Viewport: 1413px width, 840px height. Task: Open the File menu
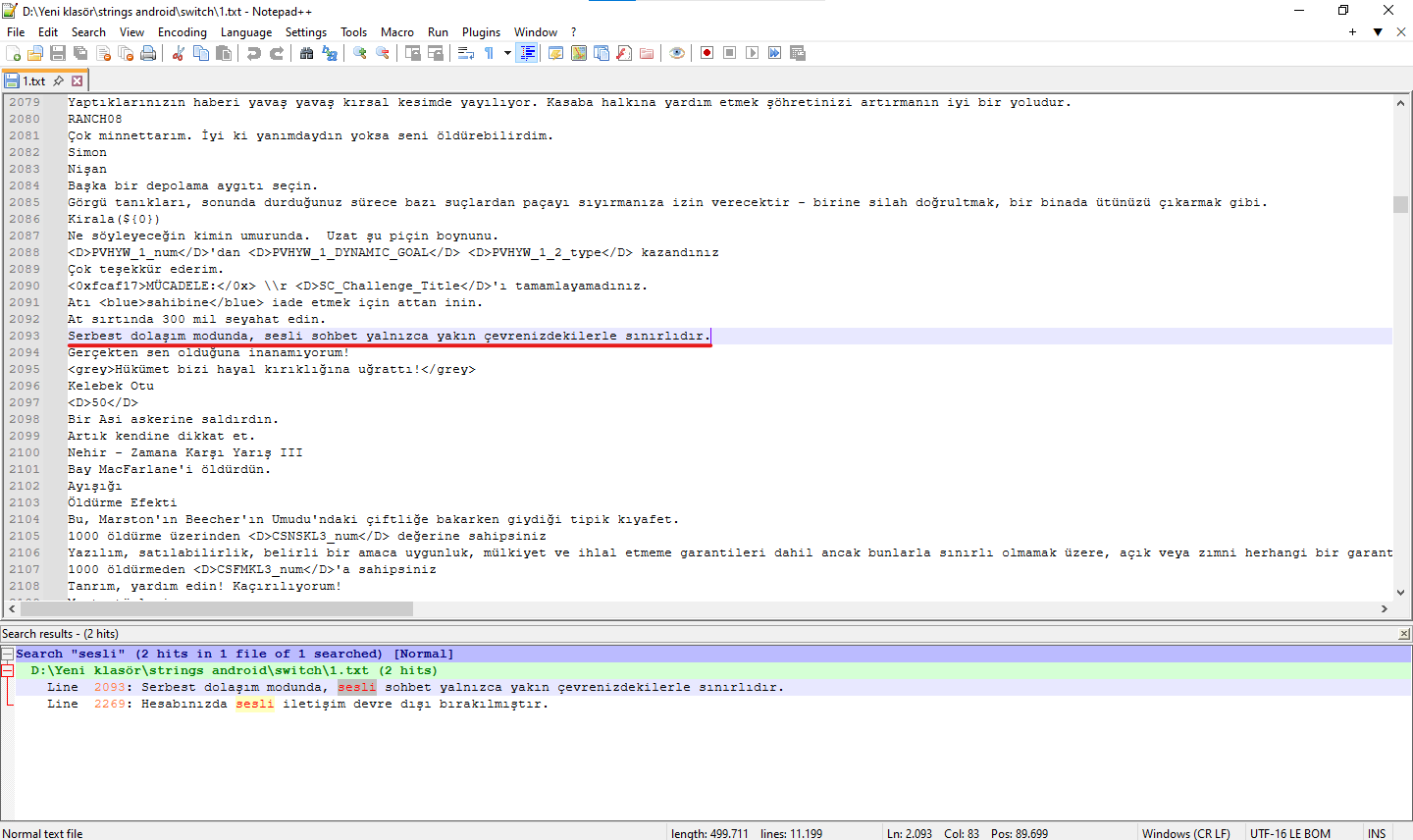[x=16, y=32]
